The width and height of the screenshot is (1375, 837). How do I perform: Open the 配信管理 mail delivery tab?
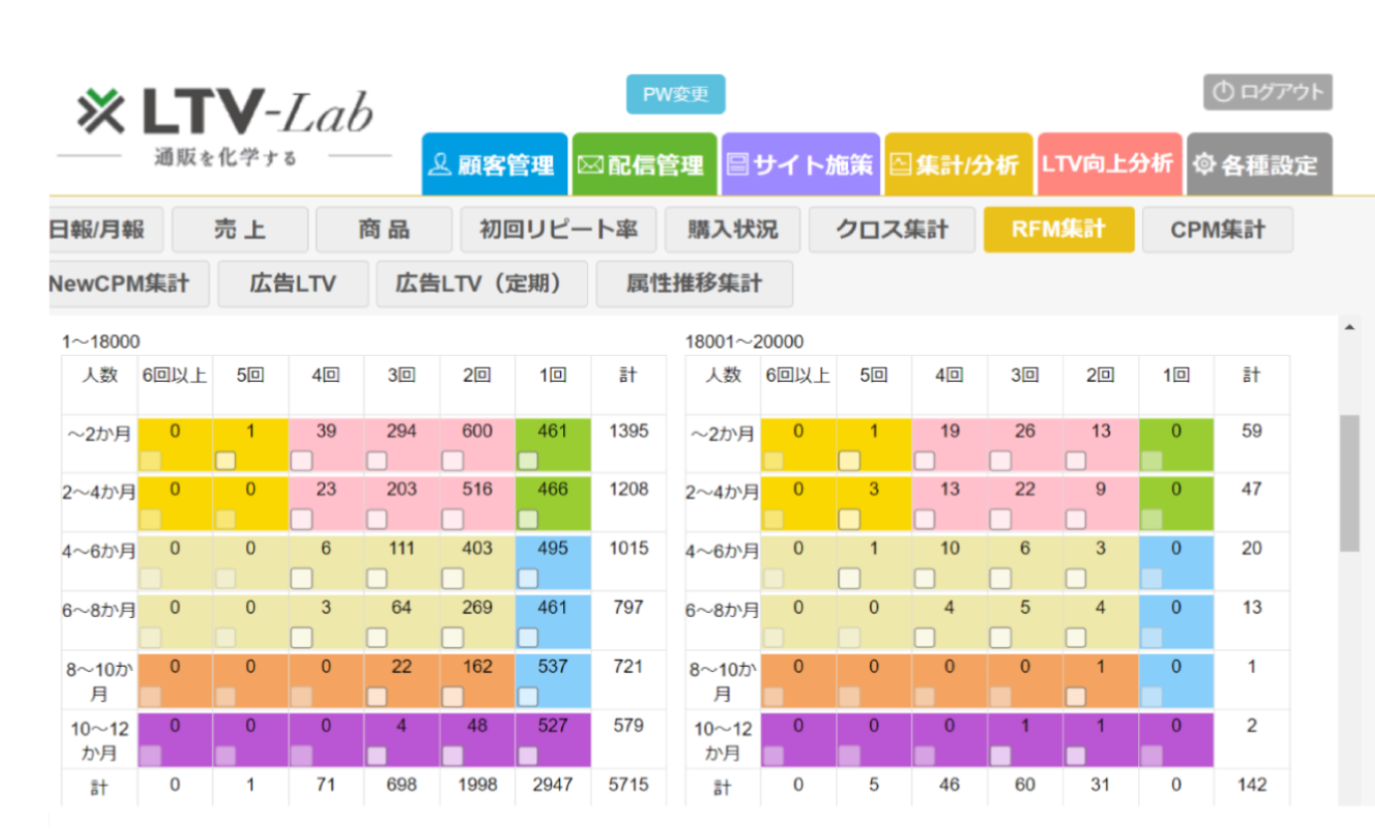[x=644, y=165]
